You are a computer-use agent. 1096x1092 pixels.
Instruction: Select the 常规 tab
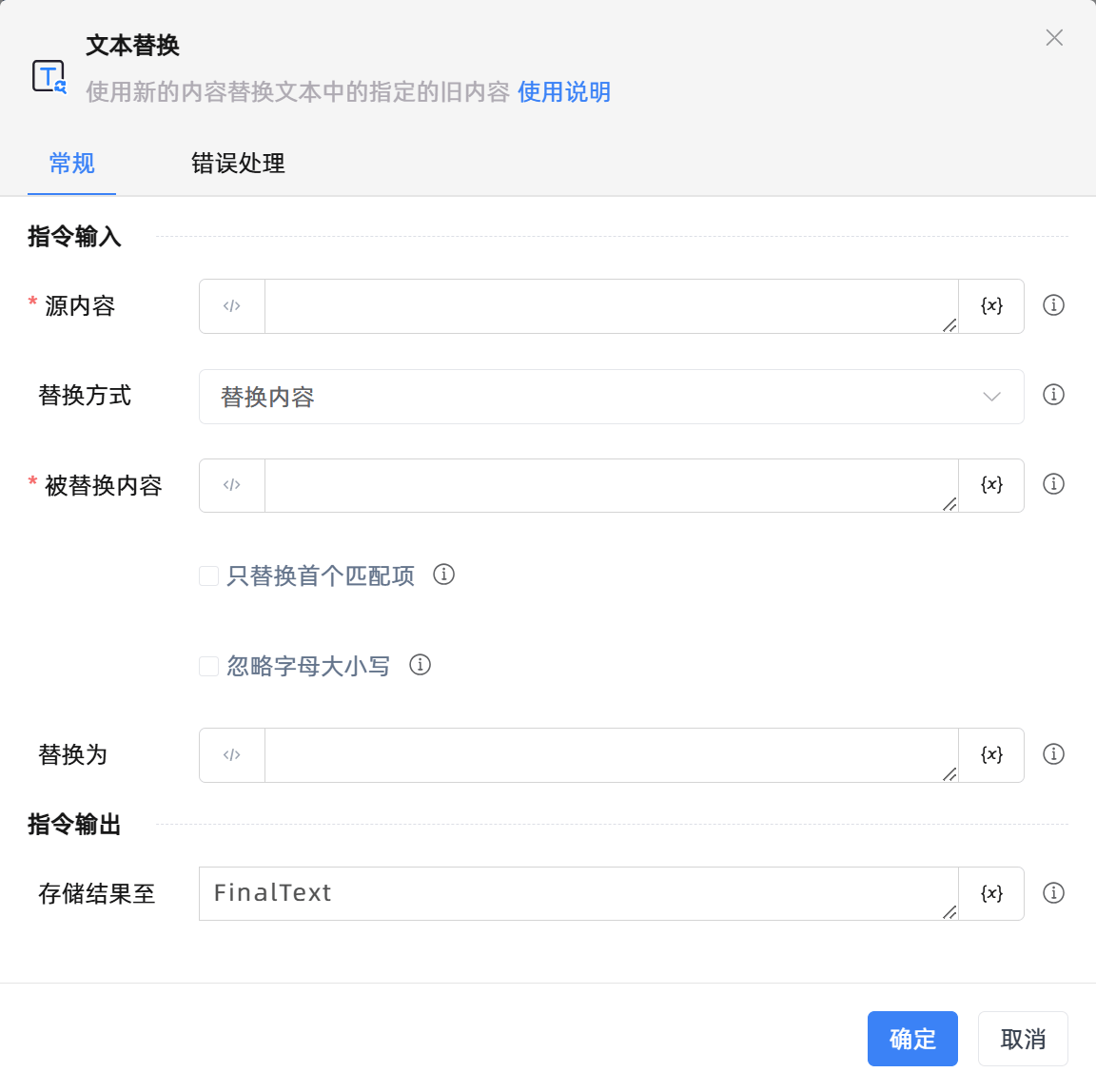[71, 164]
